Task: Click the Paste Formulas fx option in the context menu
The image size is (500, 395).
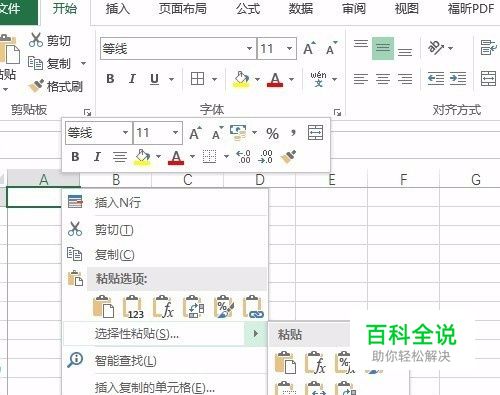Action: coord(163,307)
